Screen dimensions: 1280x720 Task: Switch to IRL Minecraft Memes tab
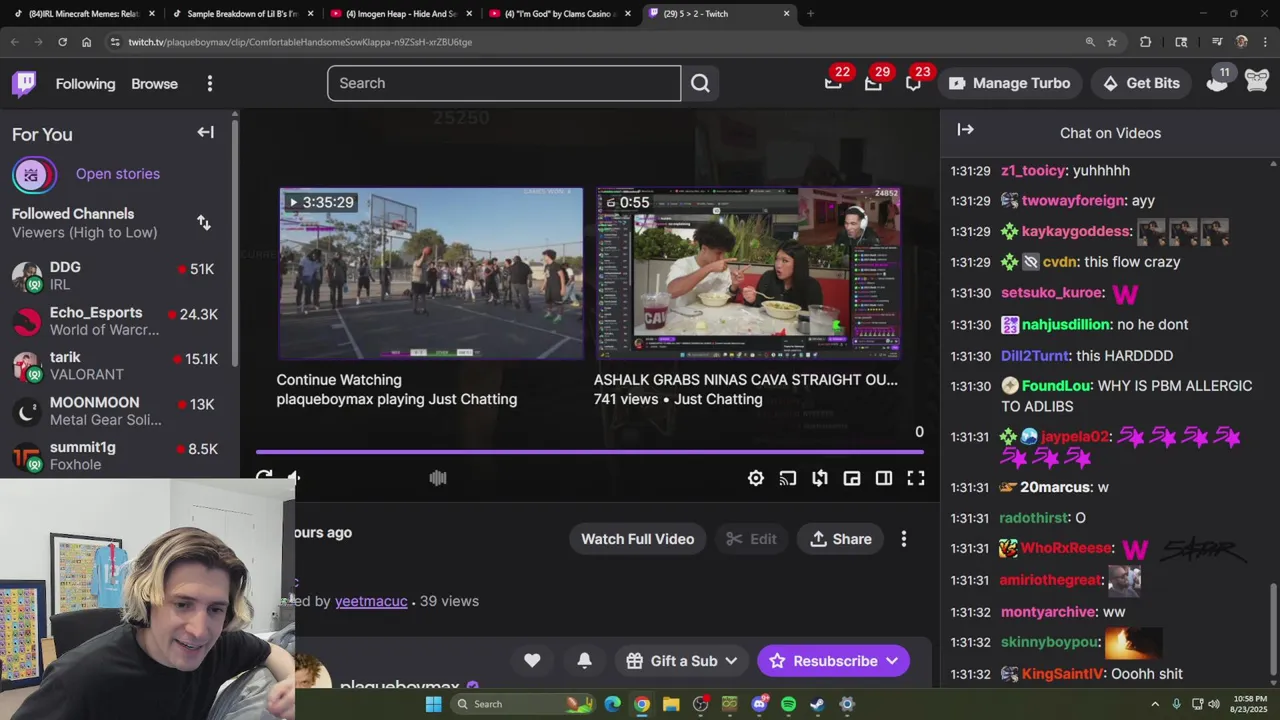pyautogui.click(x=84, y=14)
